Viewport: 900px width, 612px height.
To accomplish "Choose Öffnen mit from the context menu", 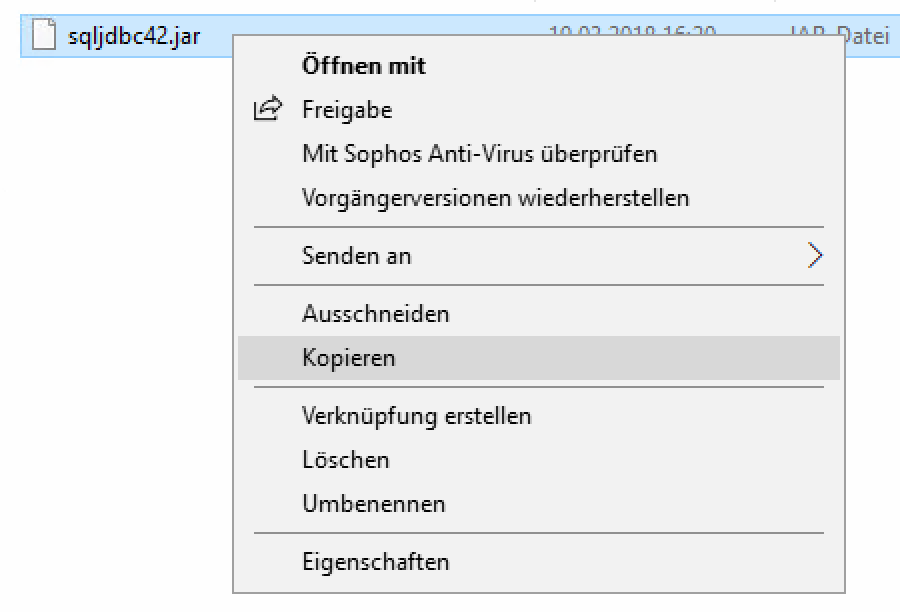I will pos(363,66).
